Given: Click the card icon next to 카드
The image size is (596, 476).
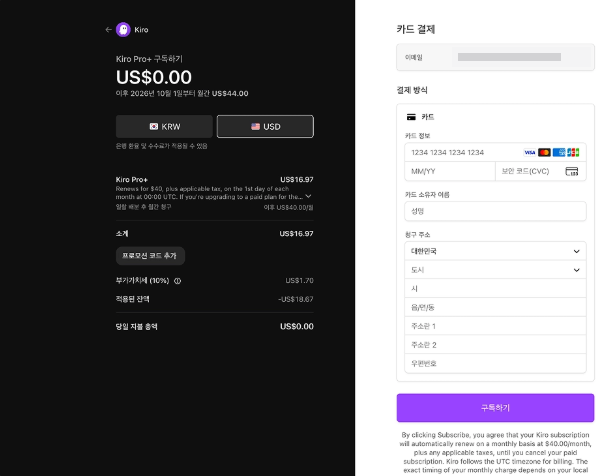Looking at the screenshot, I should pyautogui.click(x=411, y=117).
